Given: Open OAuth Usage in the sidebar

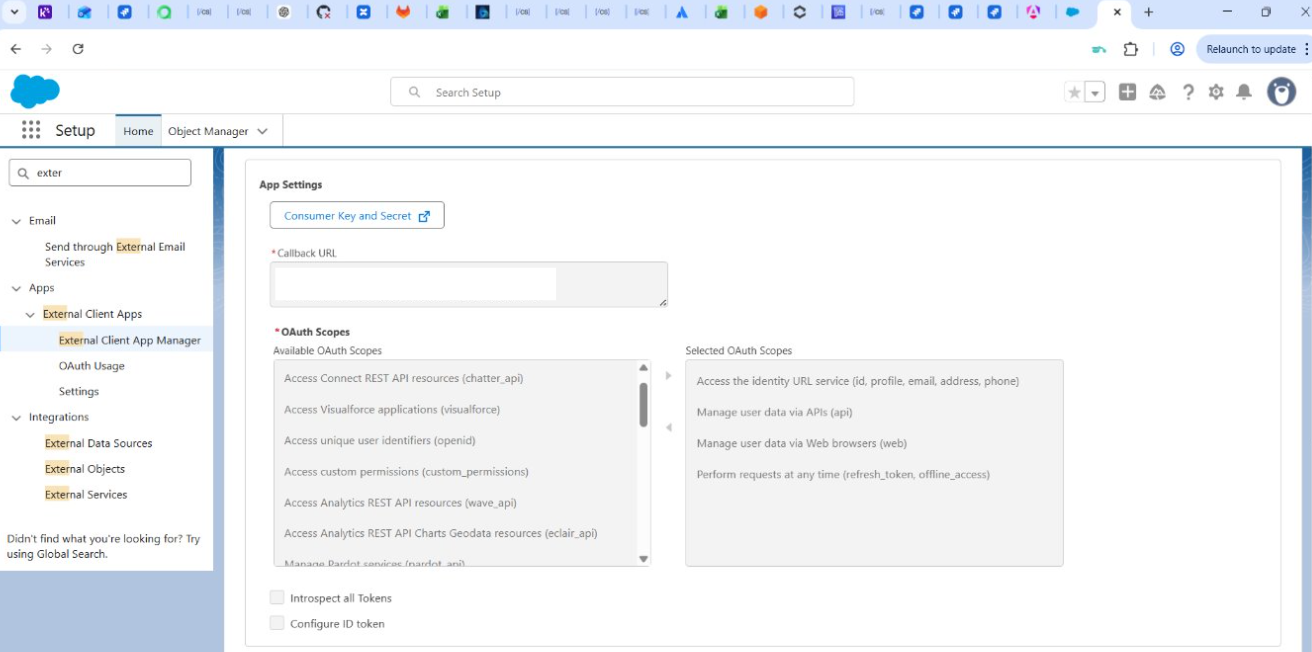Looking at the screenshot, I should click(92, 366).
